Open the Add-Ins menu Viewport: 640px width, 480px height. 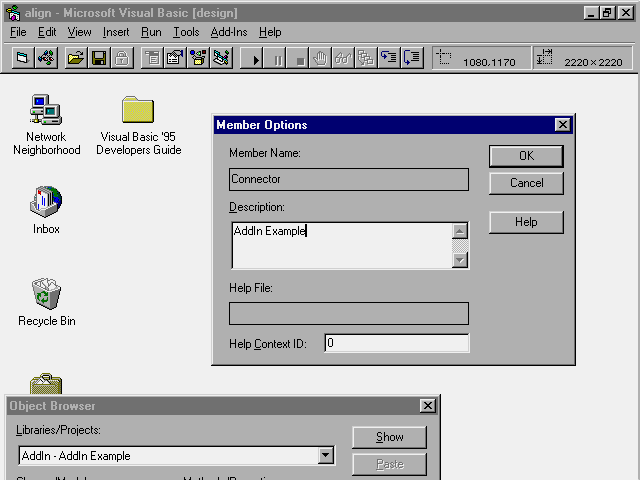tap(230, 32)
